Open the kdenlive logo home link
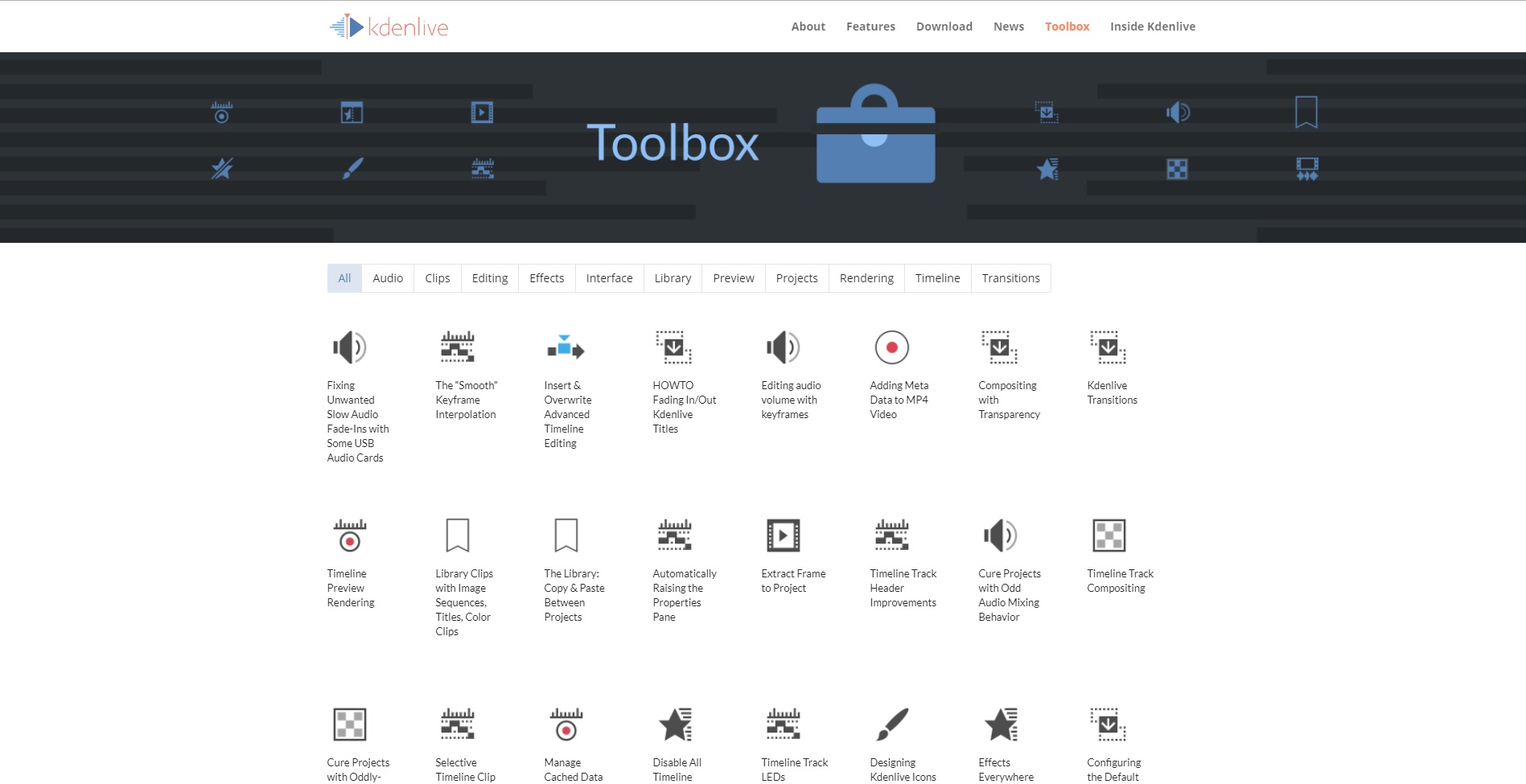The image size is (1526, 784). click(389, 27)
